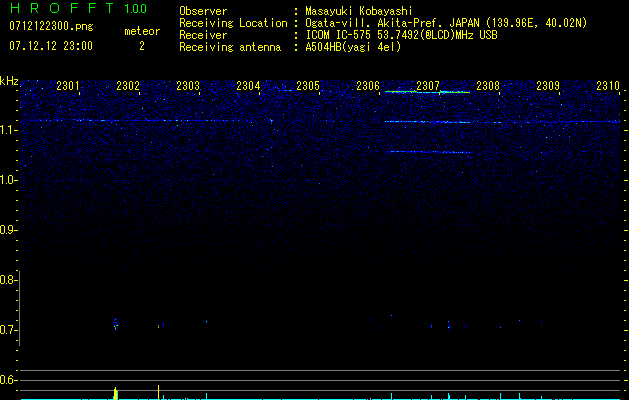
Task: Click the 1.1 kHz axis label
Action: tap(7, 130)
